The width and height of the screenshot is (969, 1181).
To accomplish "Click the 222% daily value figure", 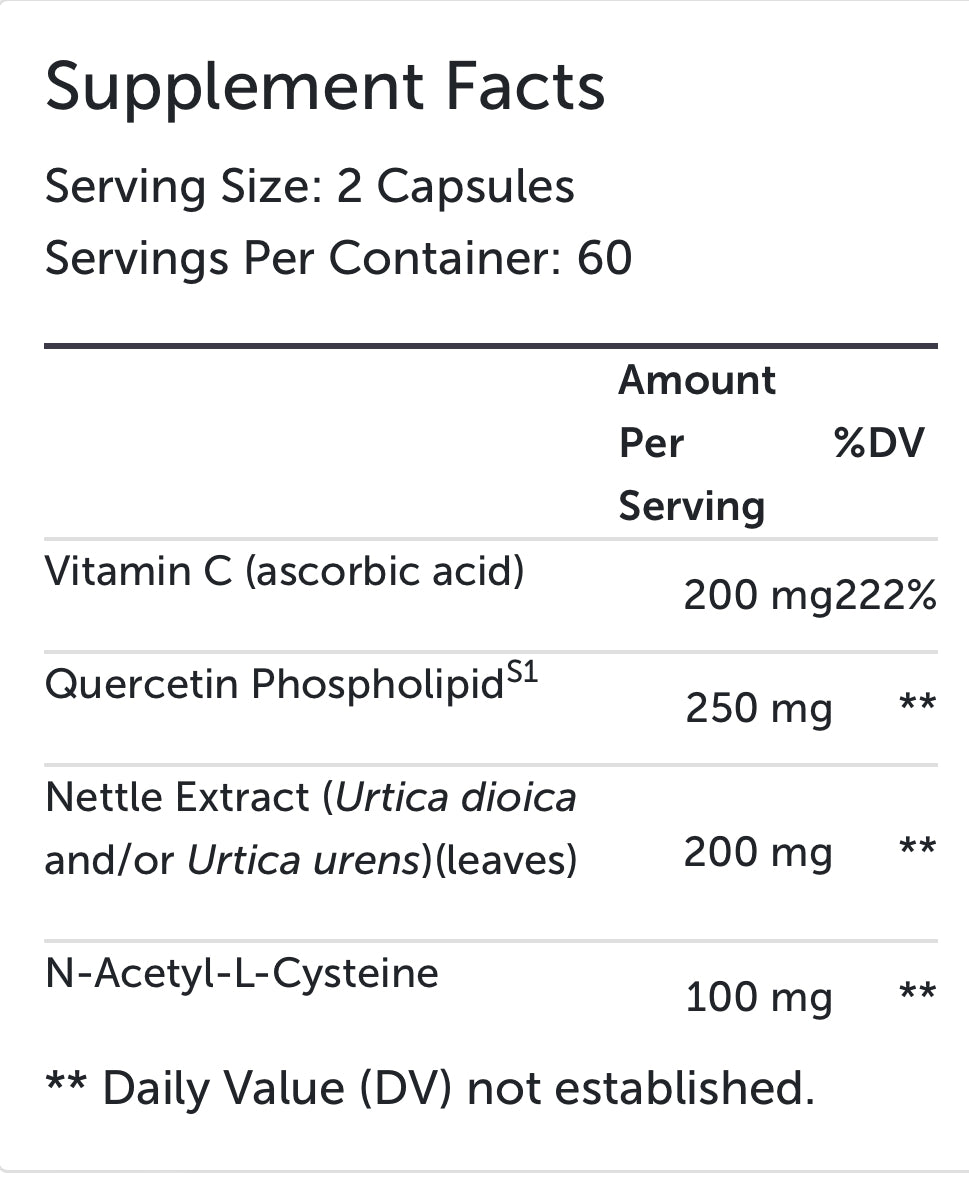I will tap(886, 596).
